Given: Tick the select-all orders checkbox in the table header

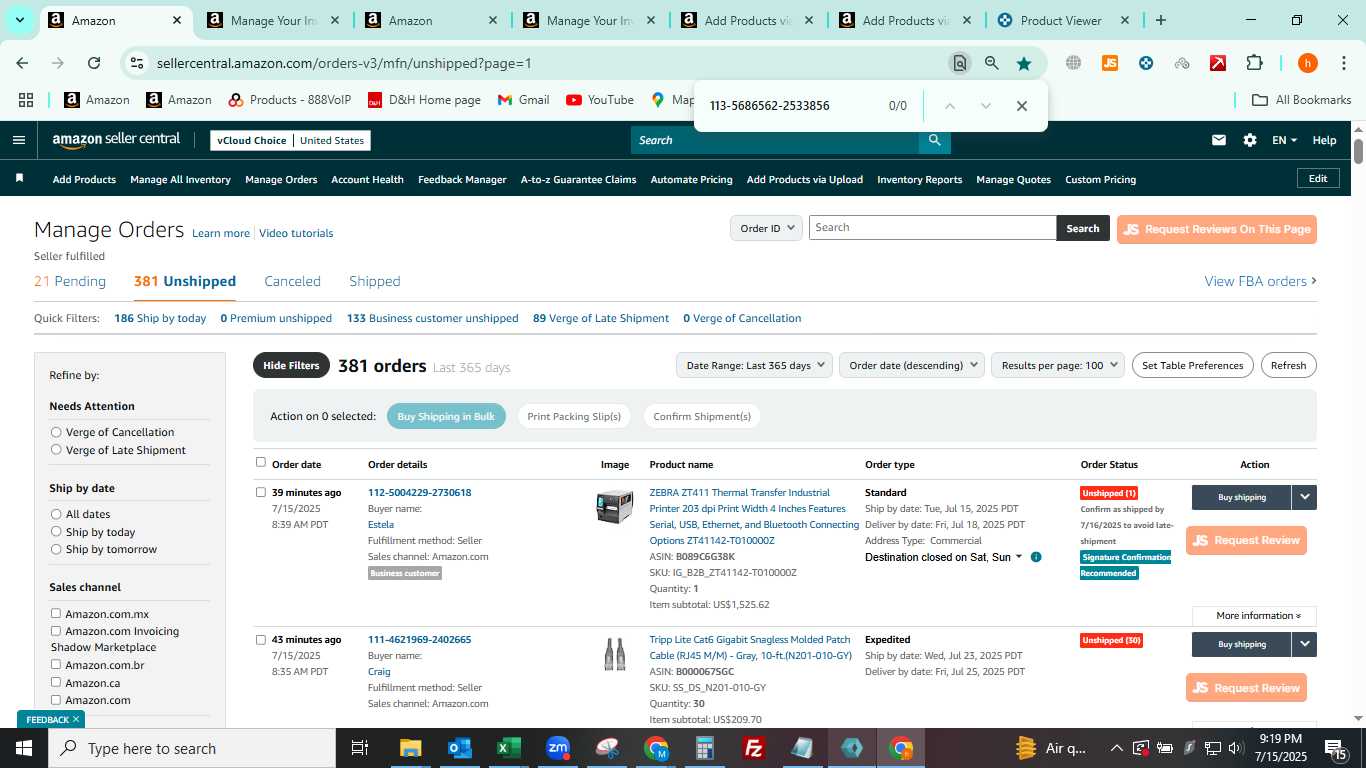Looking at the screenshot, I should tap(261, 462).
